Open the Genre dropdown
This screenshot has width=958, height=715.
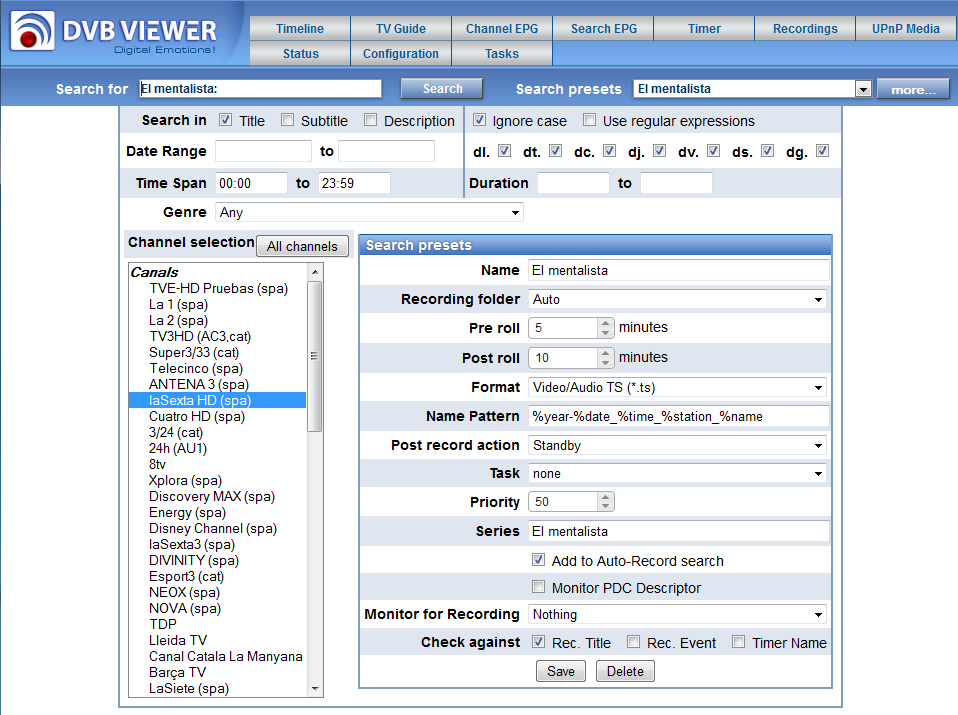(x=369, y=212)
